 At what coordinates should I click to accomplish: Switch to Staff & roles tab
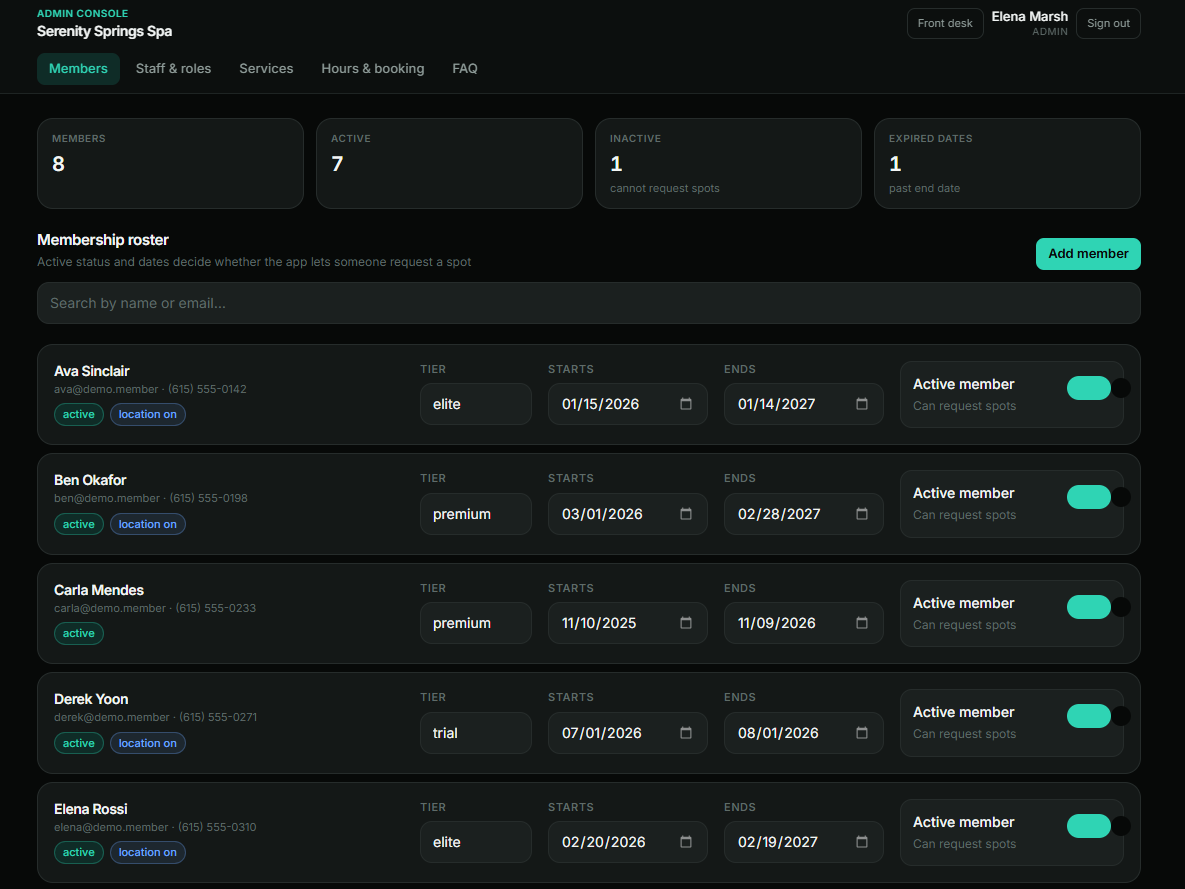coord(173,69)
